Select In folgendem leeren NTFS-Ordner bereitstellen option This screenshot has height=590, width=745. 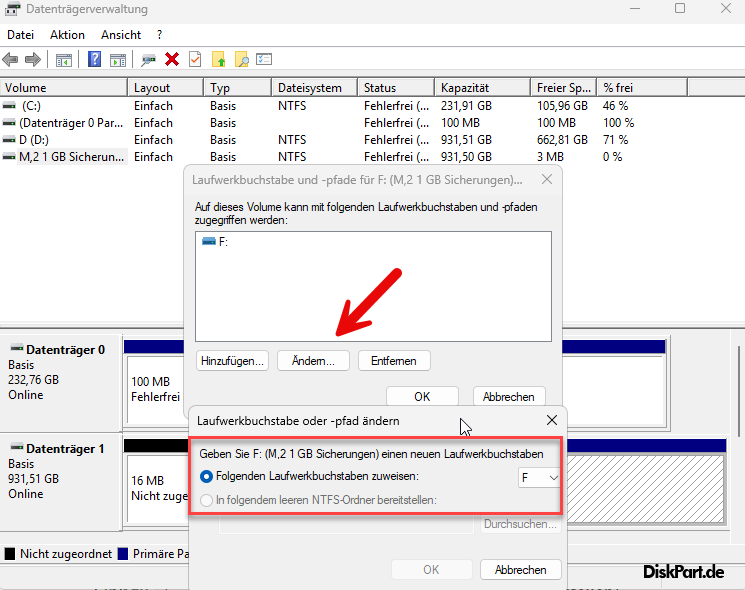[x=206, y=500]
